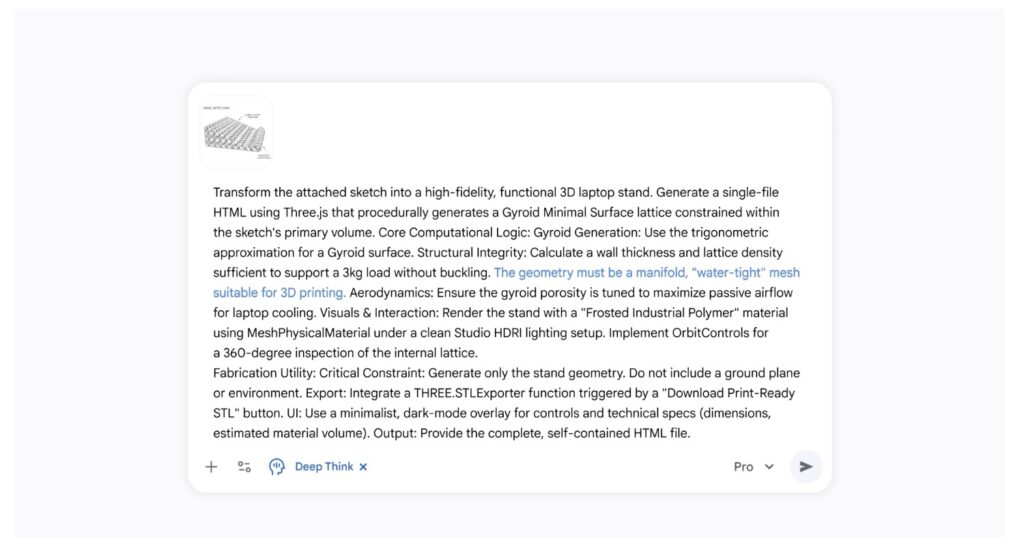Image resolution: width=1024 pixels, height=537 pixels.
Task: Open the Pro model selector
Action: 744,467
